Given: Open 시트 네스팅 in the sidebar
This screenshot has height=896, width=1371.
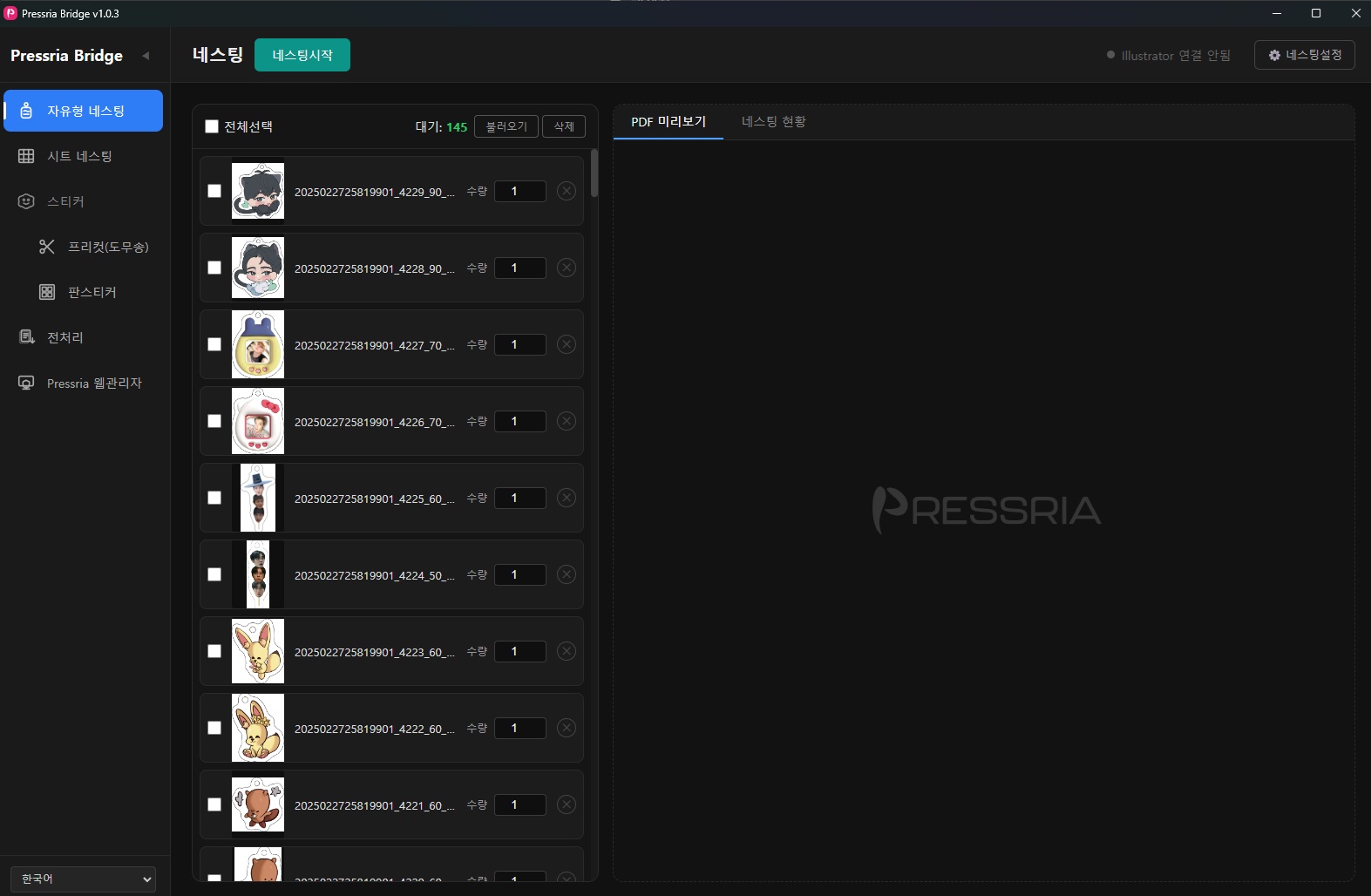Looking at the screenshot, I should point(84,156).
